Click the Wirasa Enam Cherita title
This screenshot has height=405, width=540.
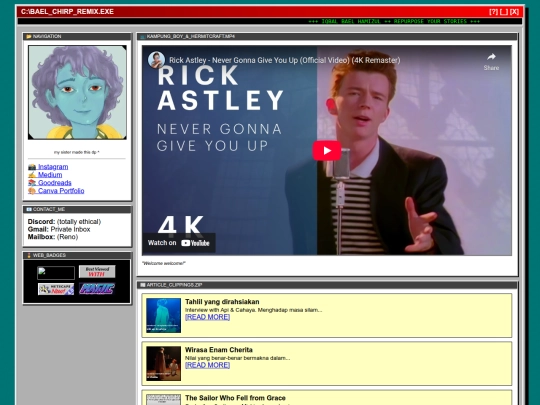coord(219,350)
